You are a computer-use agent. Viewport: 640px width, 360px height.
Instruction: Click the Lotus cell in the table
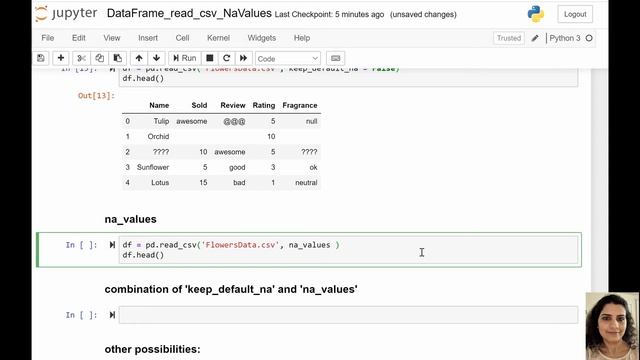160,182
